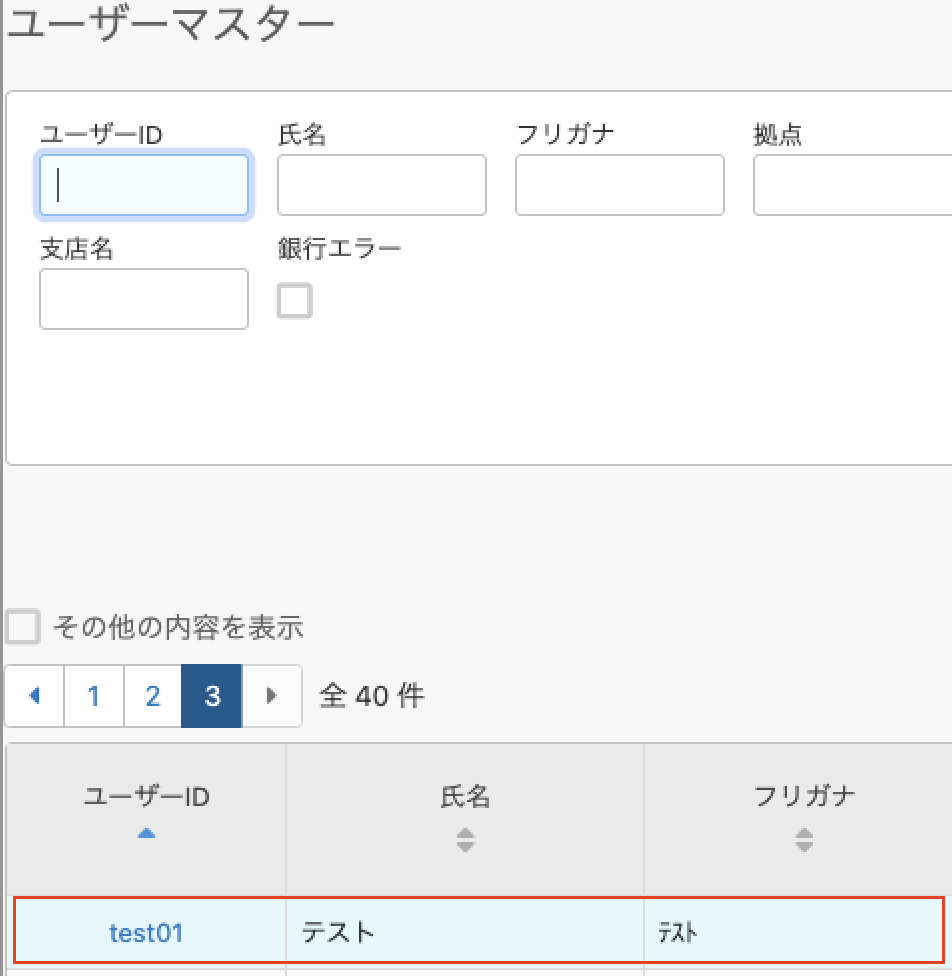Viewport: 952px width, 976px height.
Task: Click the sort icon under フリガナ column
Action: [804, 841]
